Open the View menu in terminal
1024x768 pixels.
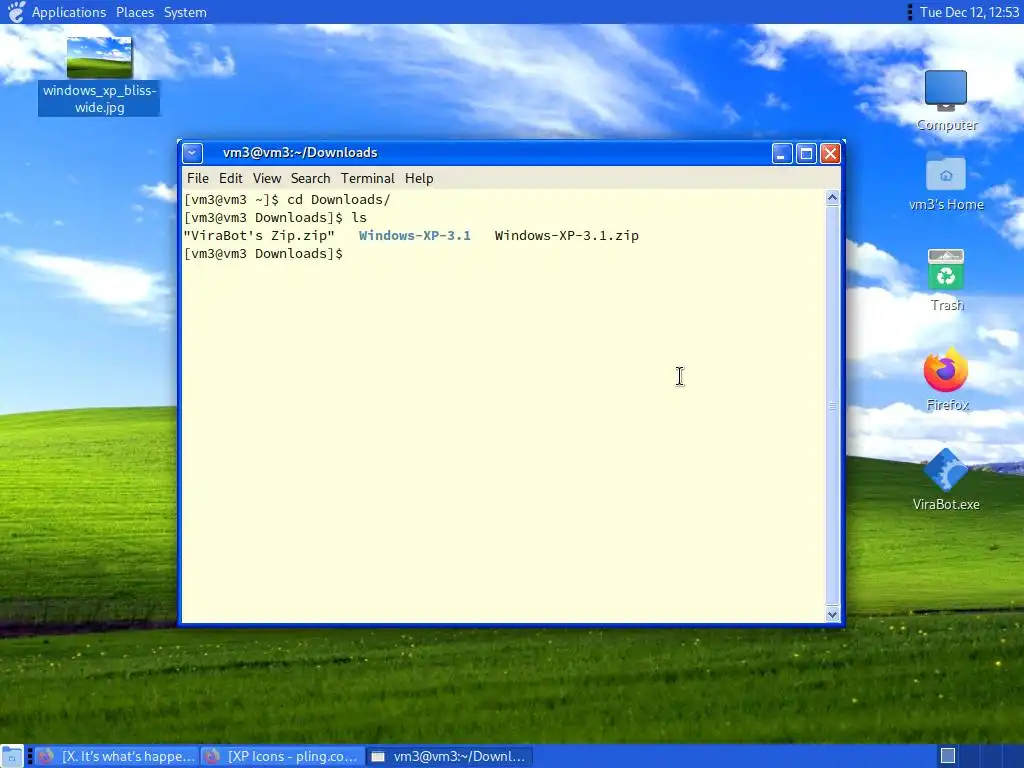266,178
